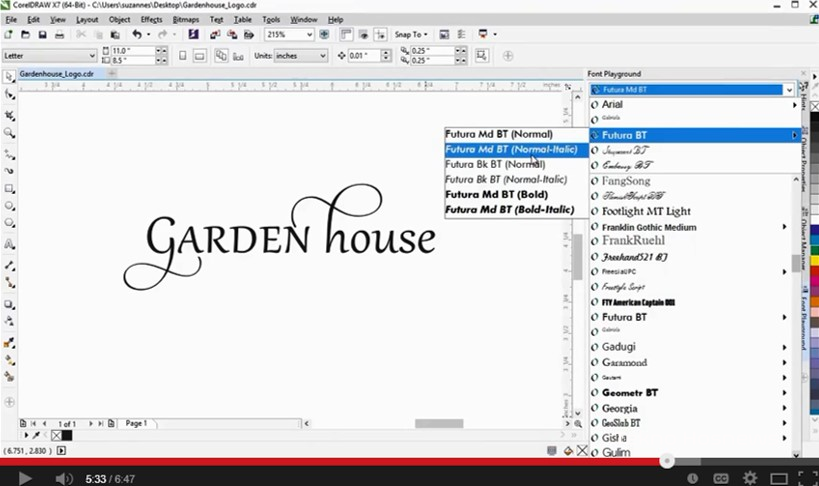Expand the Franklin Gothic Medium submenu arrow
Screen dimensions: 819x486
785,227
